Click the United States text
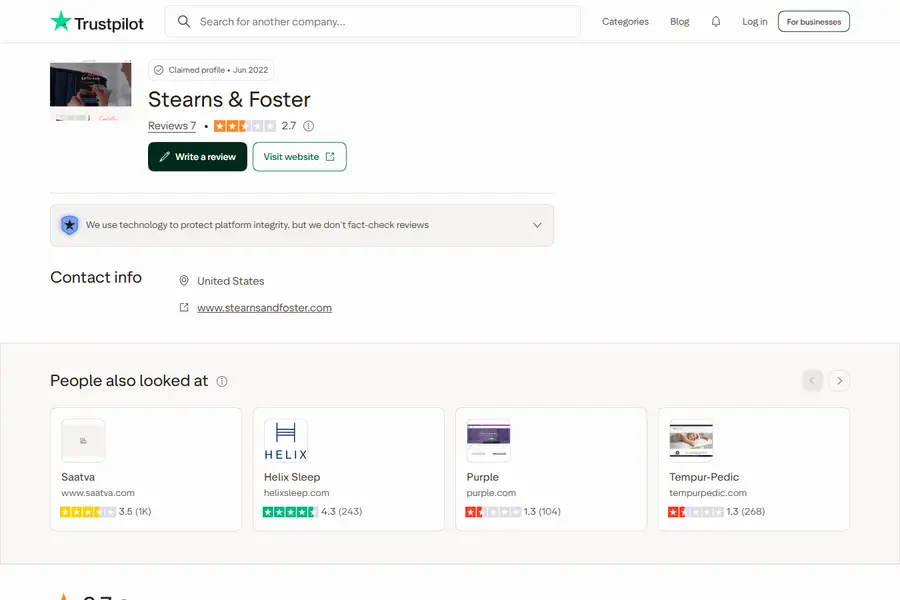Screen dimensions: 900x600 pos(231,281)
